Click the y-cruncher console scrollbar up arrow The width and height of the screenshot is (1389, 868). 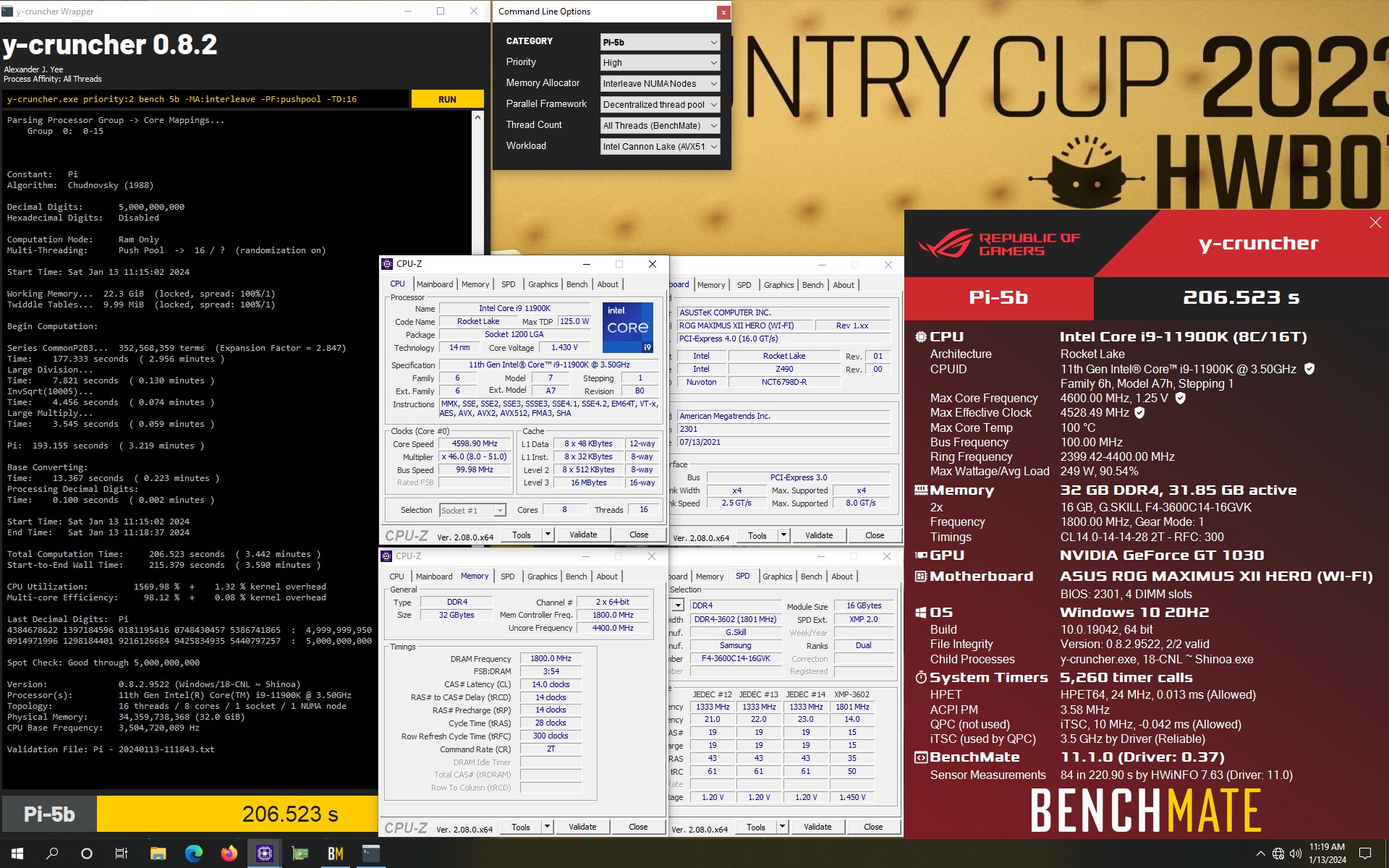[477, 117]
